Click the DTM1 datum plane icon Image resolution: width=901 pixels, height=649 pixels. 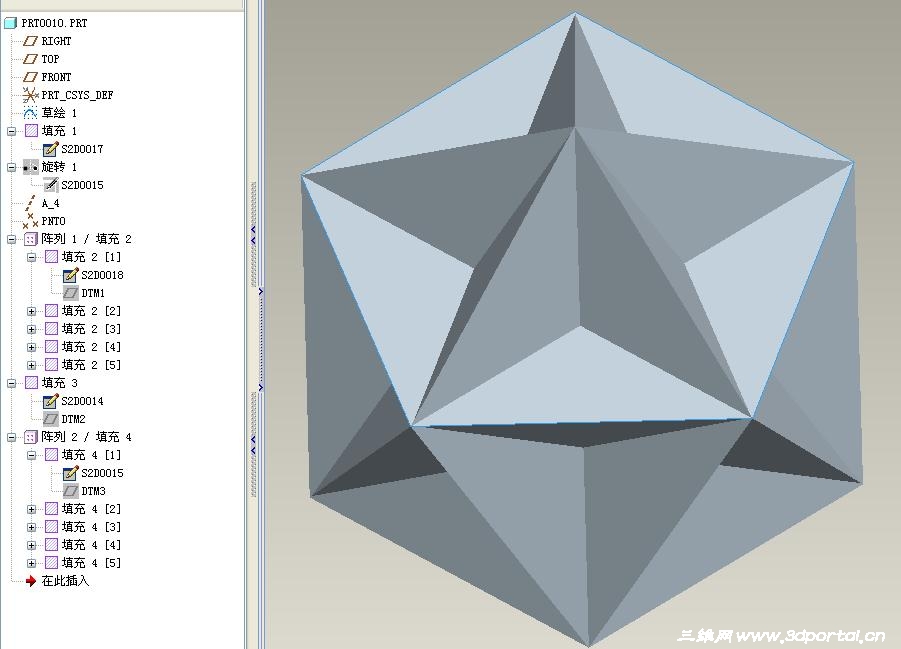pos(70,293)
